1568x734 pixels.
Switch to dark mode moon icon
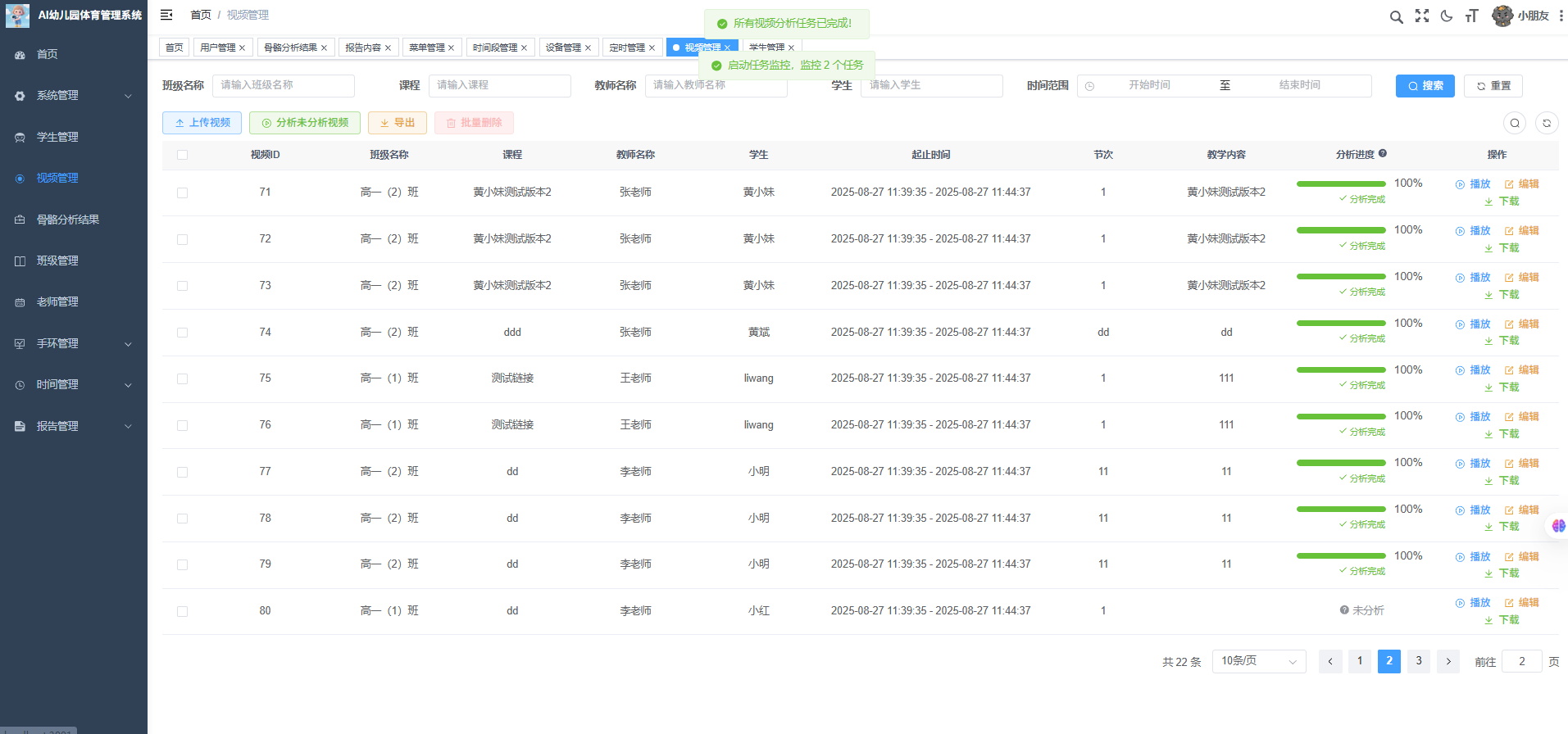[1447, 16]
